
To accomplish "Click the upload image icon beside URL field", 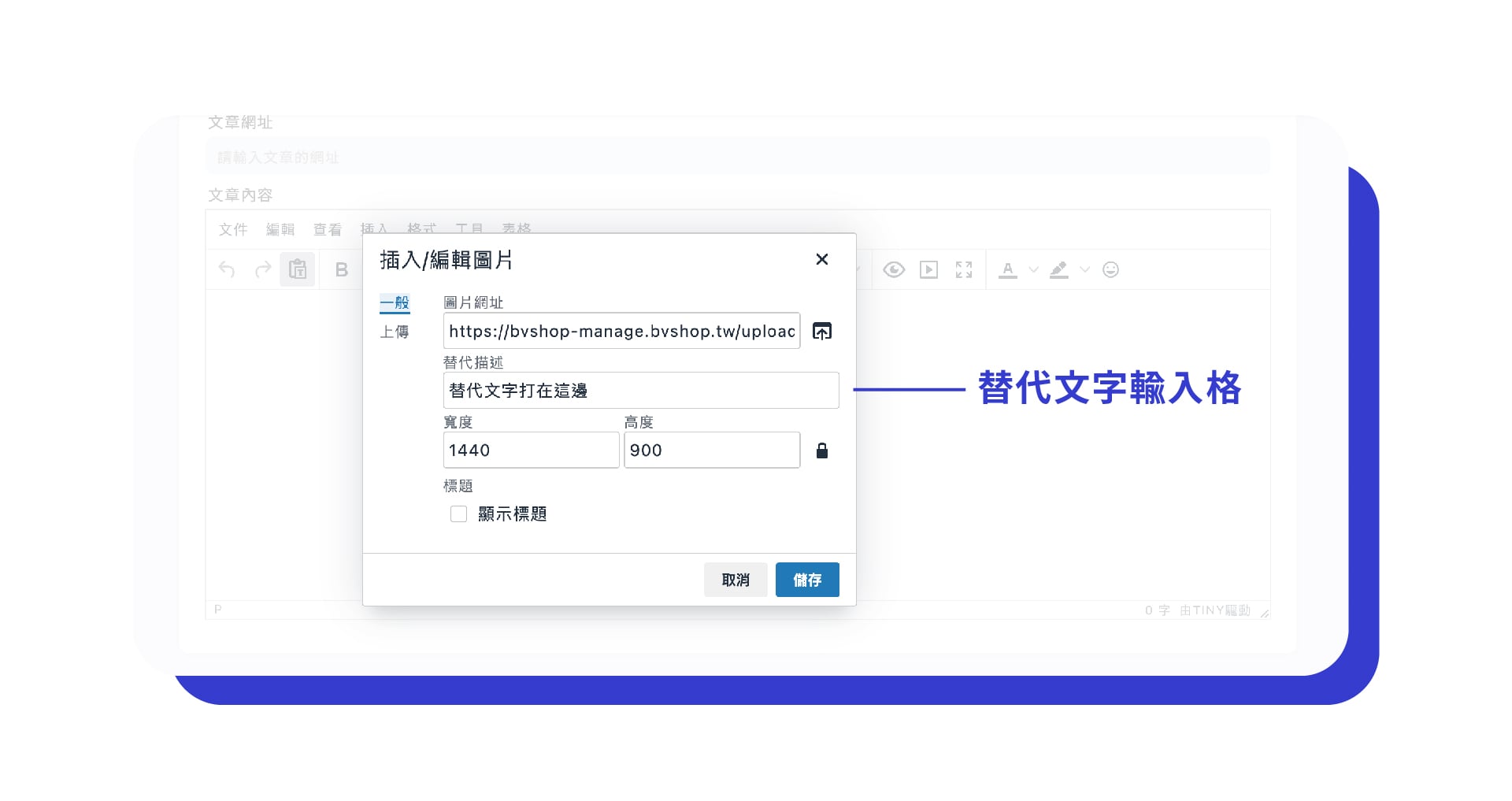I will point(821,332).
